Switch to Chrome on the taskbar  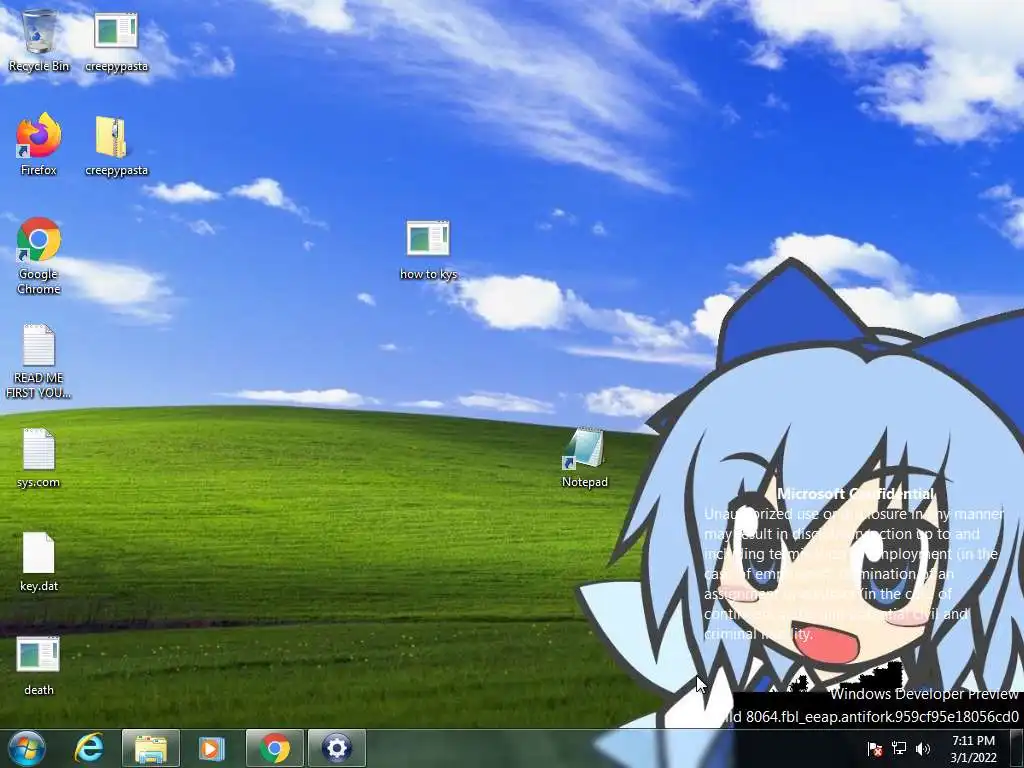(x=275, y=748)
